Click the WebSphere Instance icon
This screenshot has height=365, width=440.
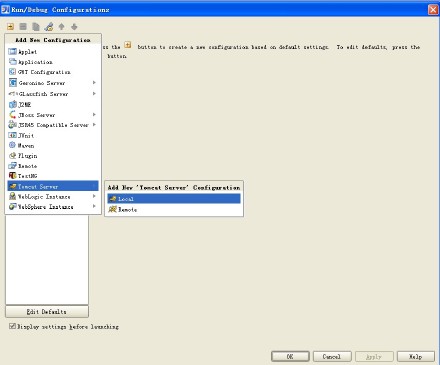point(13,207)
